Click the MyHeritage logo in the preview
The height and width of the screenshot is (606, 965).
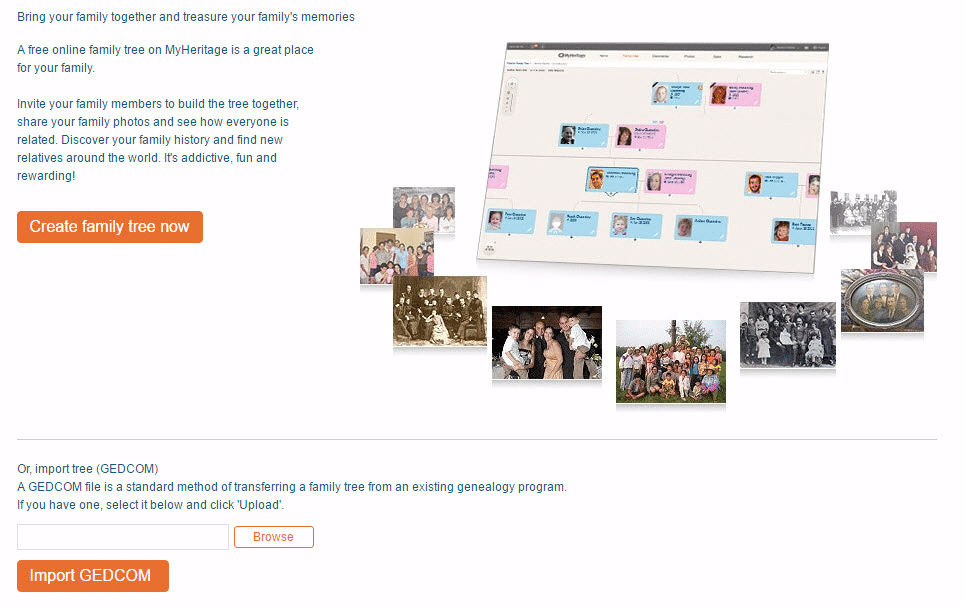[573, 55]
